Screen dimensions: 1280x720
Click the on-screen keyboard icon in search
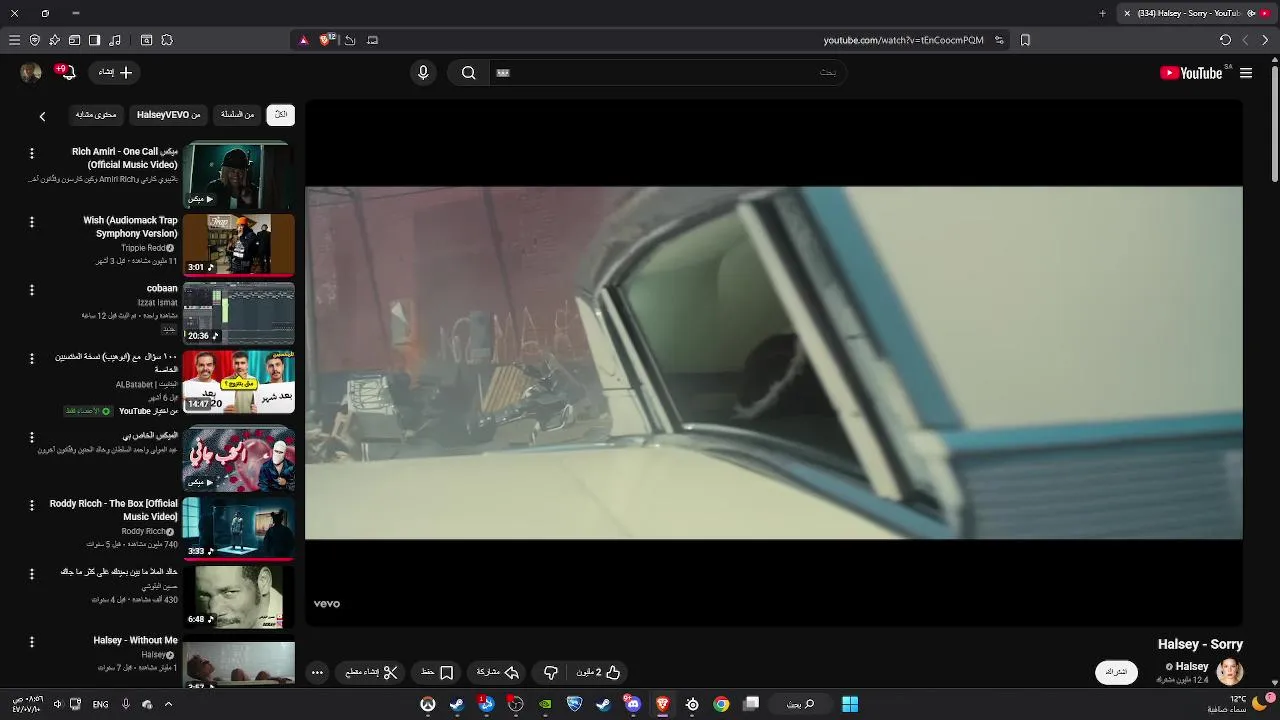503,72
